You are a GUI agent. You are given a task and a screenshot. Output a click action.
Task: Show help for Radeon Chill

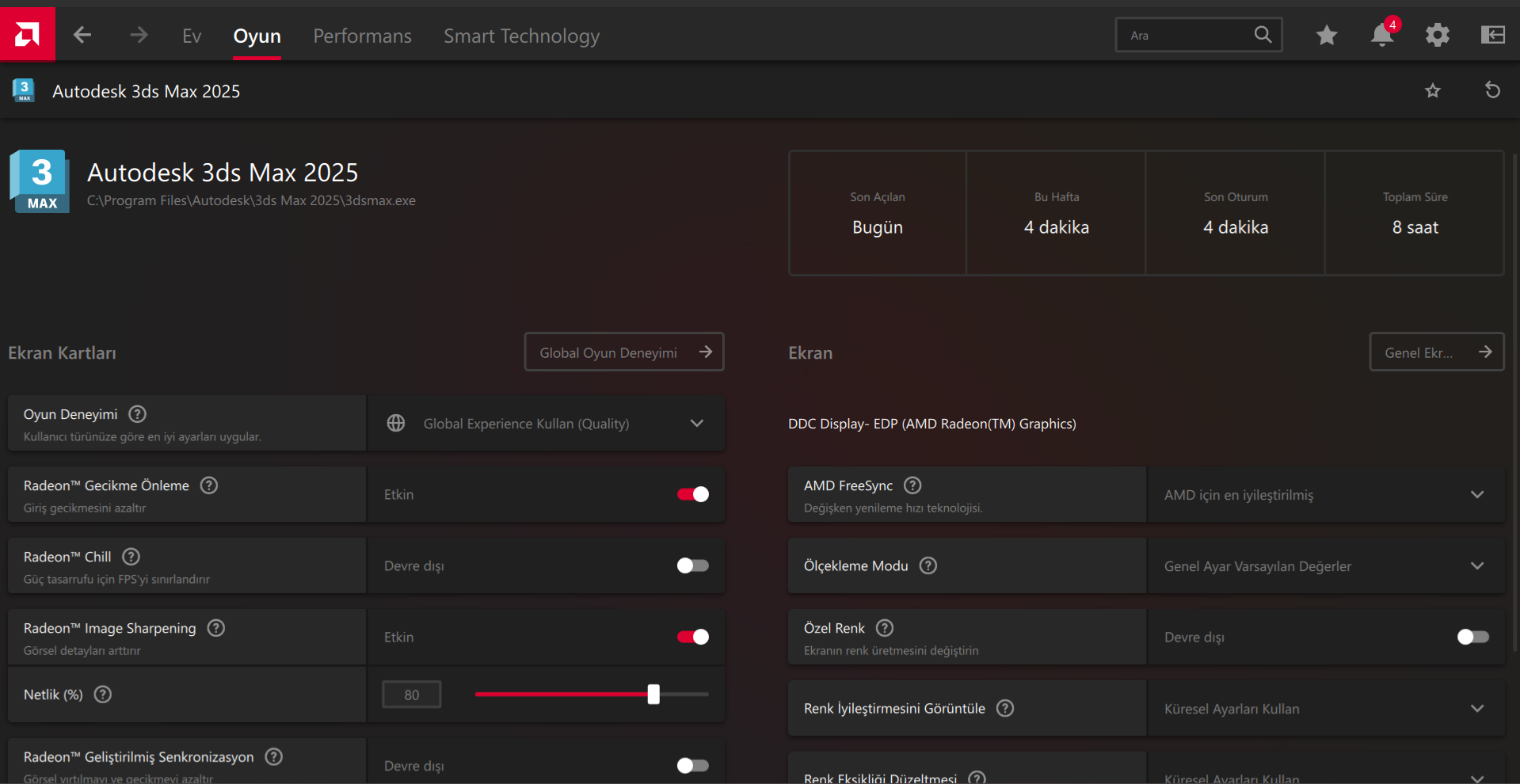131,557
